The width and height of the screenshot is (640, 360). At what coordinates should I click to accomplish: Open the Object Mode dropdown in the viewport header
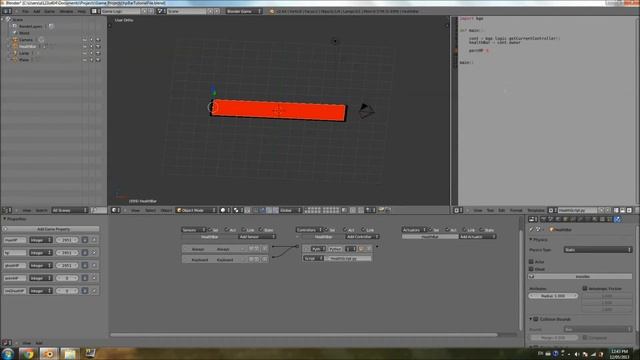click(x=196, y=210)
